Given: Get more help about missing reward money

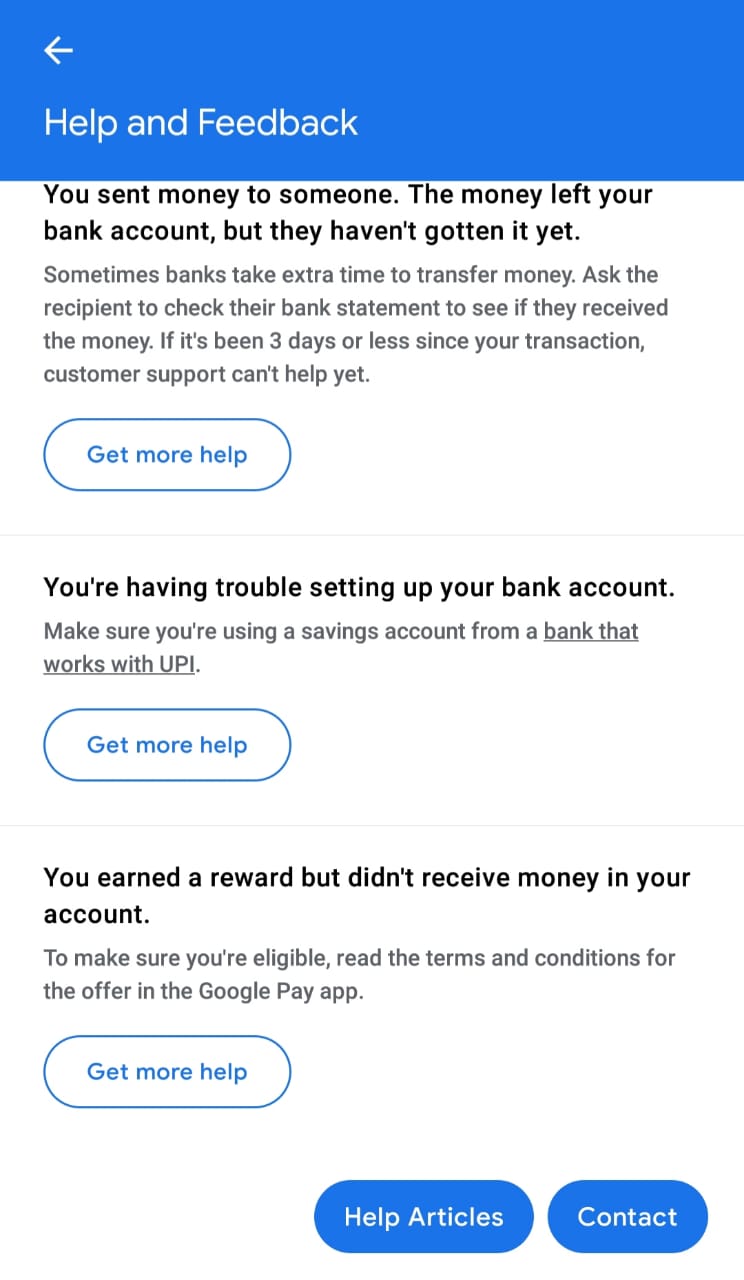Looking at the screenshot, I should [x=166, y=1071].
